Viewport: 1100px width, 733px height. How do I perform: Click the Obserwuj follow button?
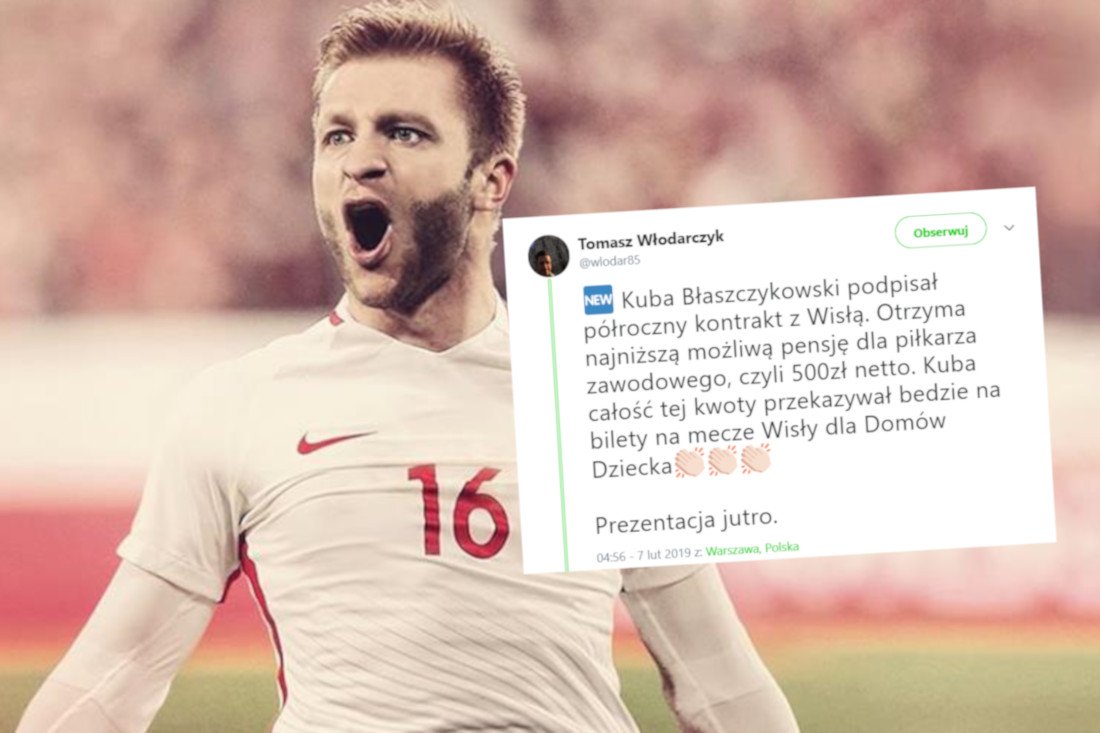tap(940, 231)
